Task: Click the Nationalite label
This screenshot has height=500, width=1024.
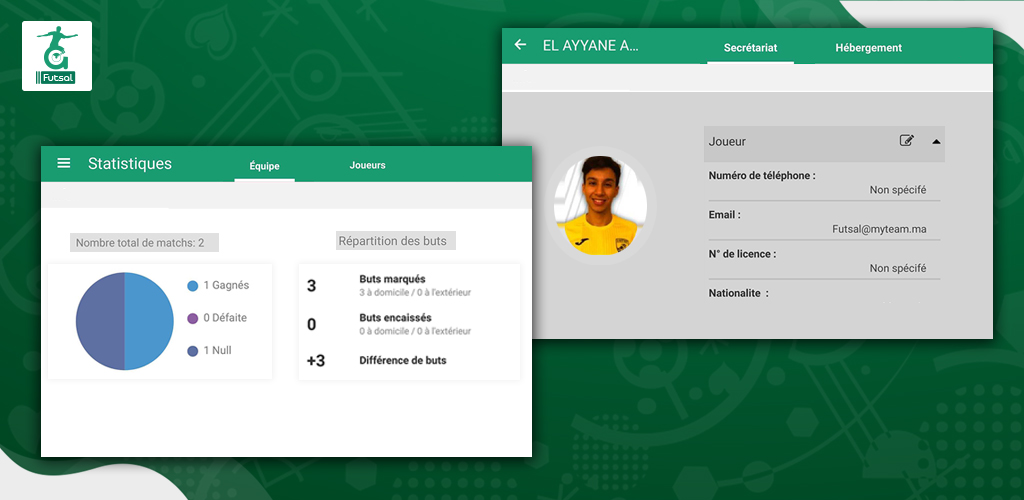Action: click(739, 293)
